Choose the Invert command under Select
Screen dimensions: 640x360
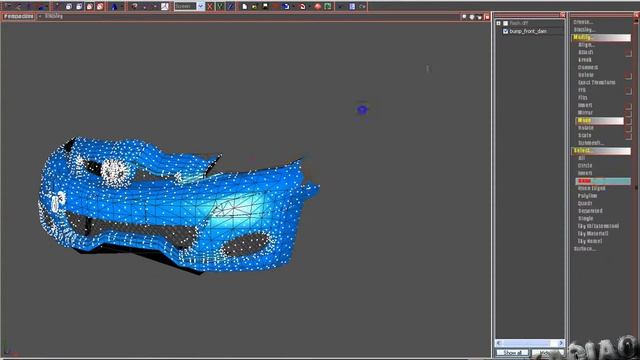(x=585, y=173)
